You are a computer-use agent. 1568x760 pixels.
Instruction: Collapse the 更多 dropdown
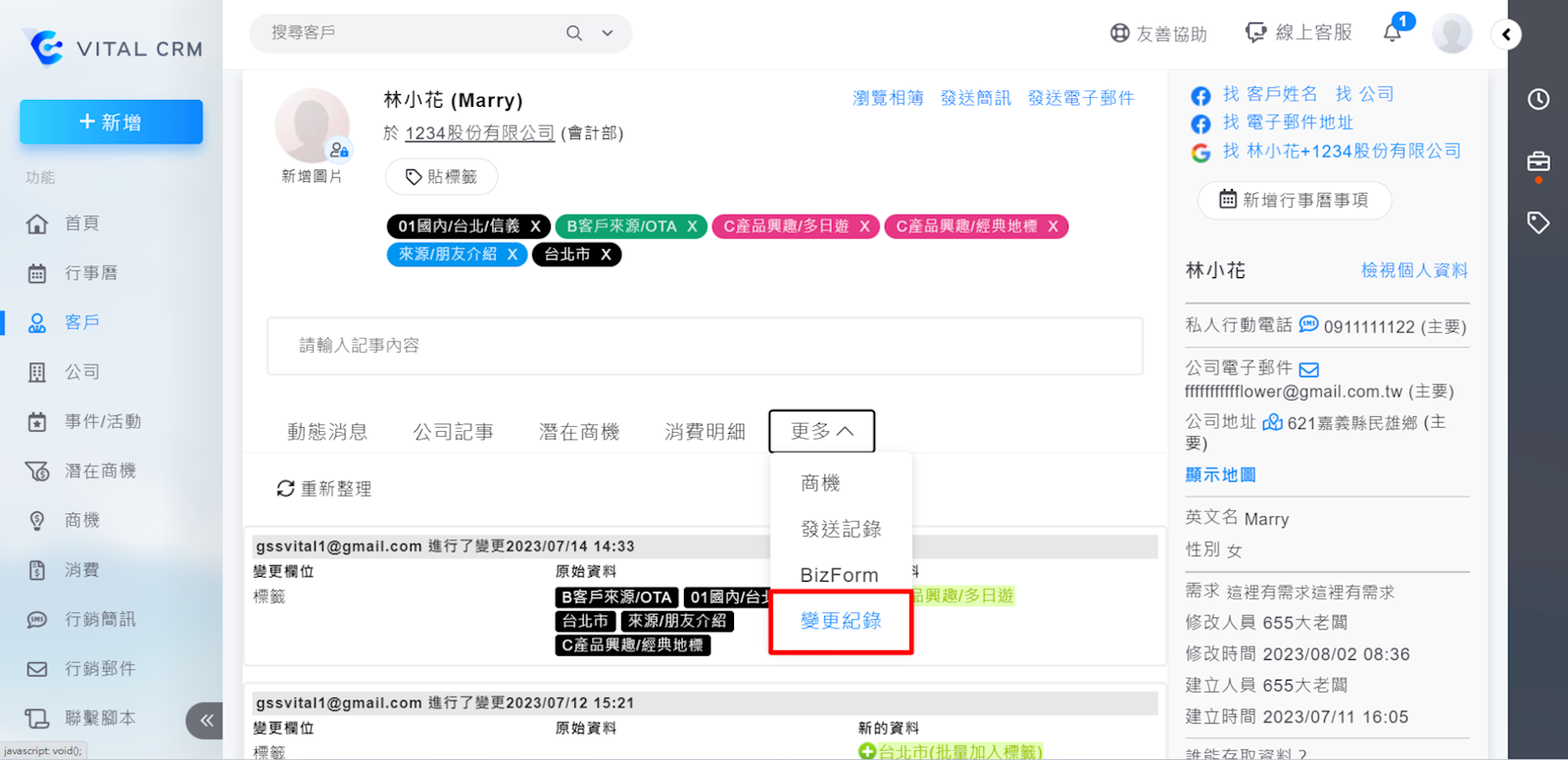[821, 431]
